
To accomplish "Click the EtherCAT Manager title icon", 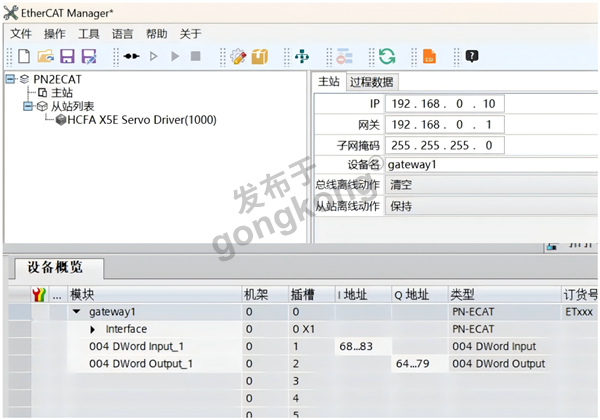I will click(11, 13).
